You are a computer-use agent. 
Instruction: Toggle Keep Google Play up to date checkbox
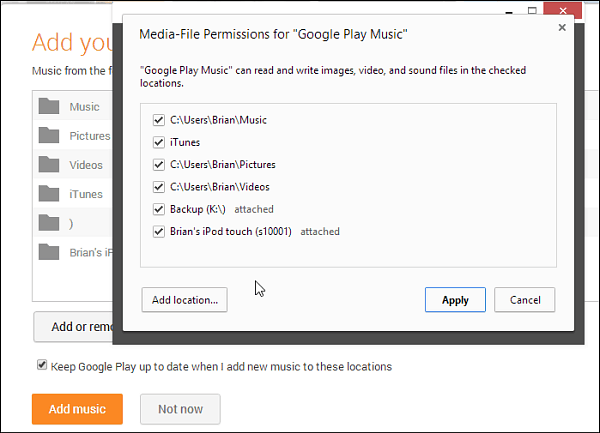pos(42,365)
